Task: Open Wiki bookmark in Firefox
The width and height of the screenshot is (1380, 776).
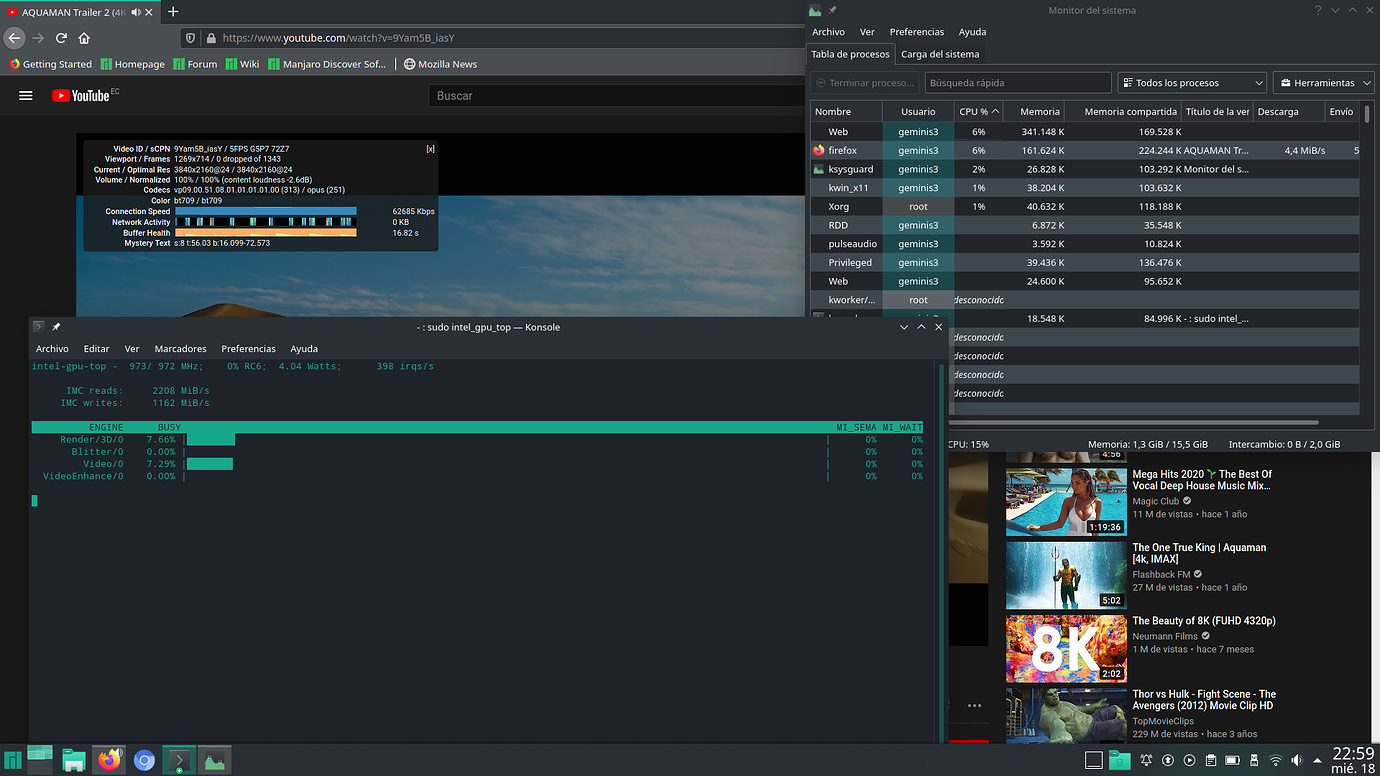Action: [x=242, y=64]
